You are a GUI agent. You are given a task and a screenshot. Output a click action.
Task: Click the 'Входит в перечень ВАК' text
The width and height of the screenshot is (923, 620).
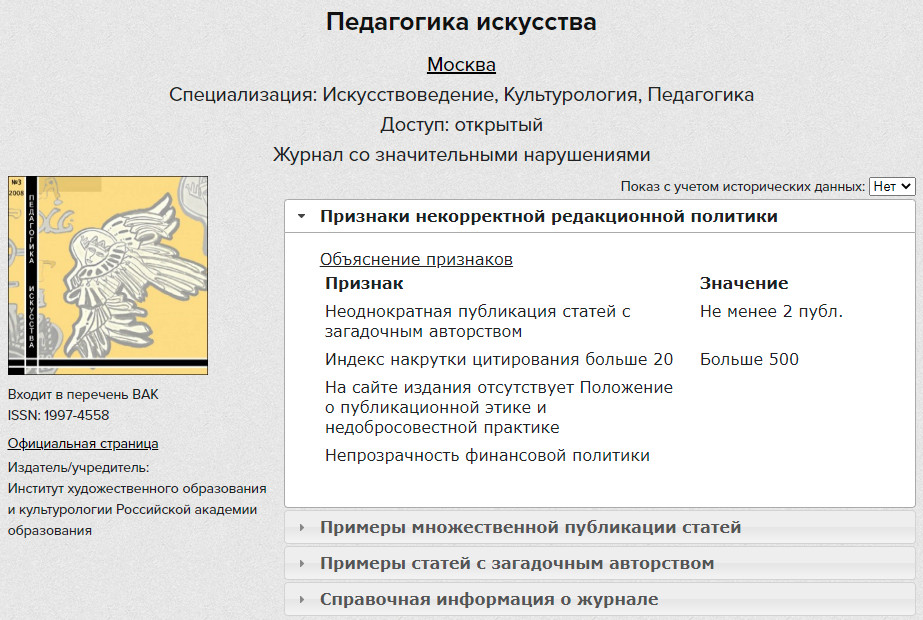pyautogui.click(x=83, y=394)
